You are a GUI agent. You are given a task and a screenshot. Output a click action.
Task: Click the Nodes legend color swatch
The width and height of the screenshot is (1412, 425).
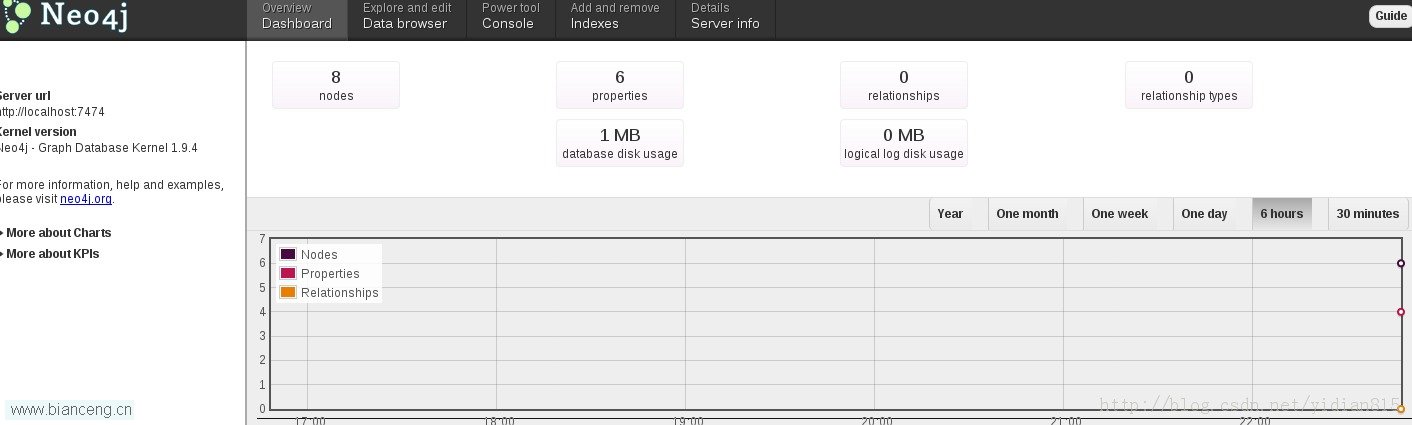tap(288, 254)
